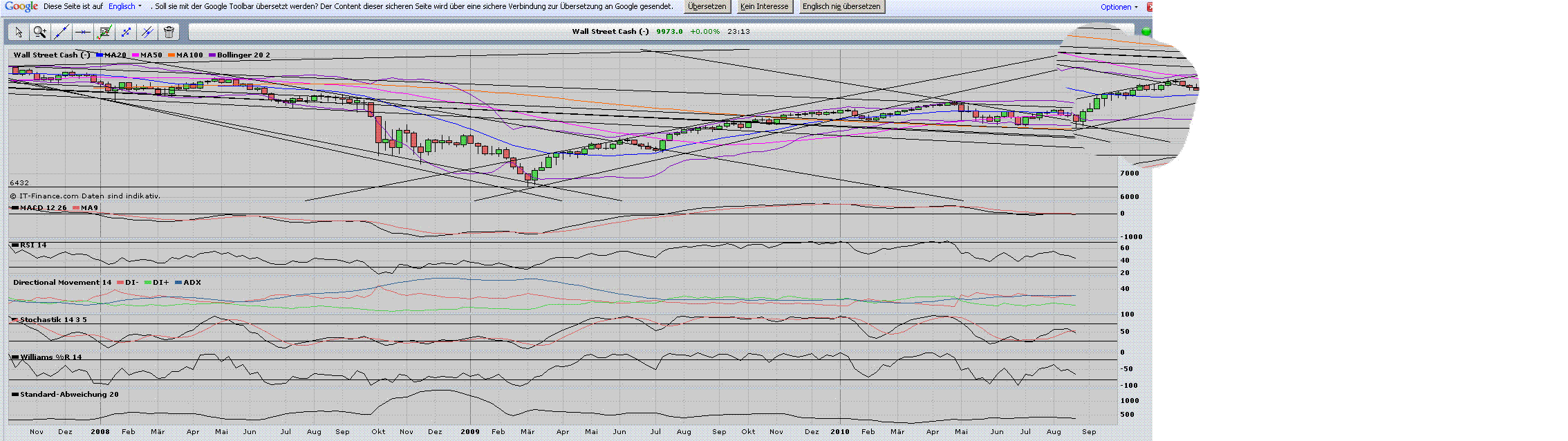Click the final Sep axis label
Viewport: 1568px width, 441px height.
pos(1089,432)
